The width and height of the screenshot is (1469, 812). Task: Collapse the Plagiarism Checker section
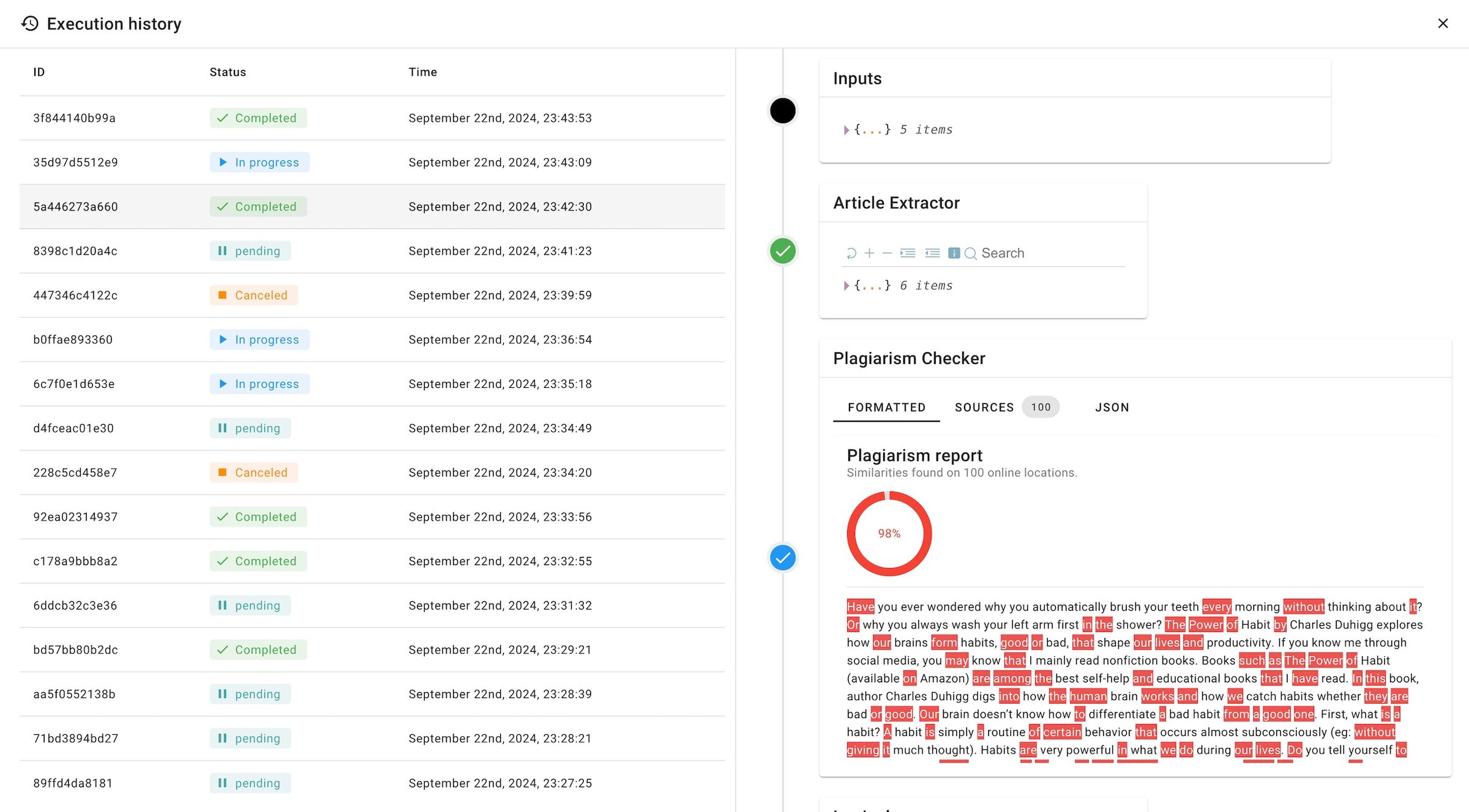pyautogui.click(x=909, y=358)
